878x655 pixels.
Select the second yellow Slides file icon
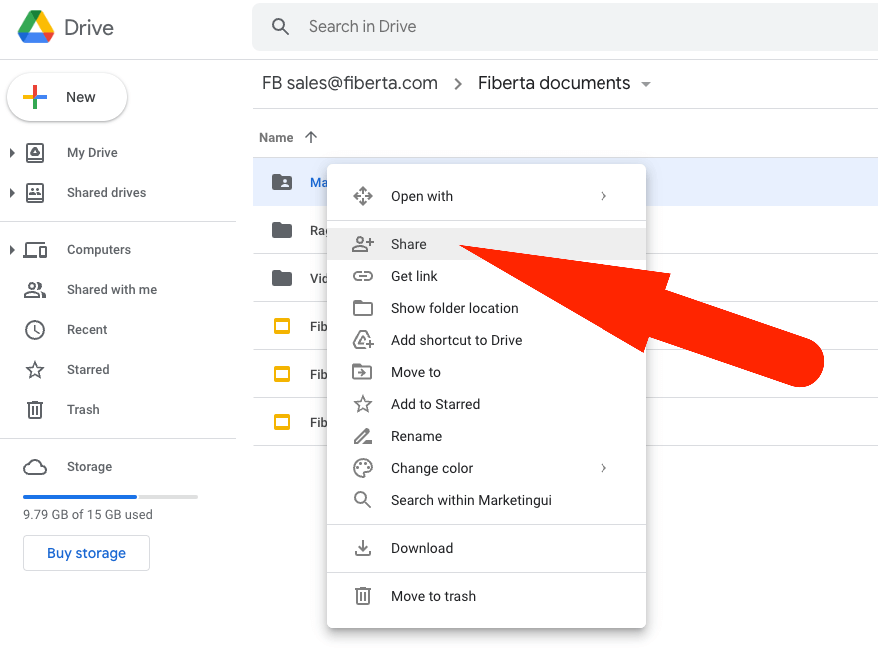point(282,374)
